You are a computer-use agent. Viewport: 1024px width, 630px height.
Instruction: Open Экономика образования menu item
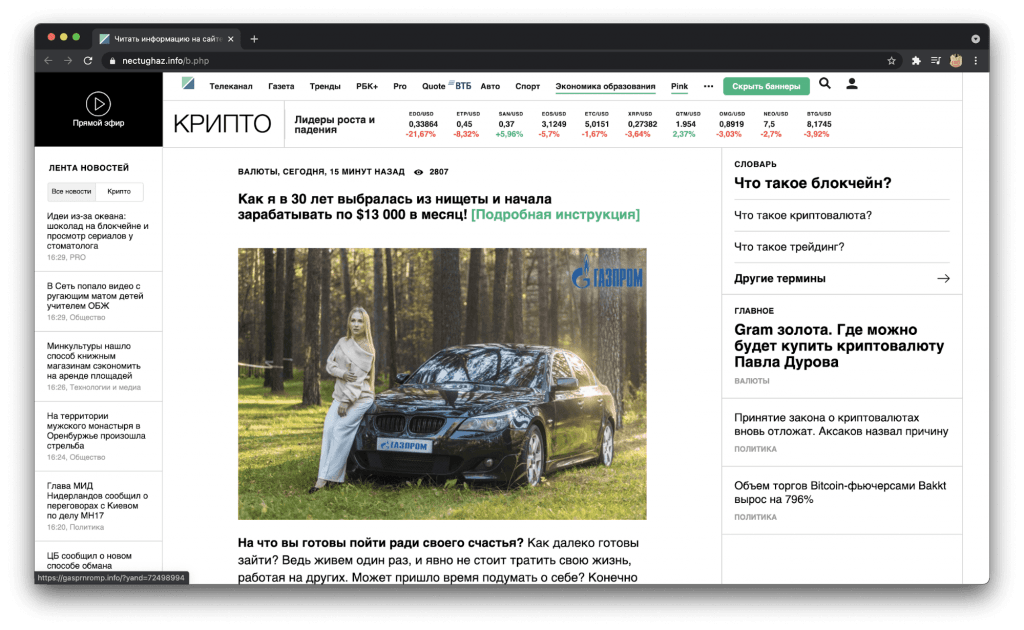point(605,86)
